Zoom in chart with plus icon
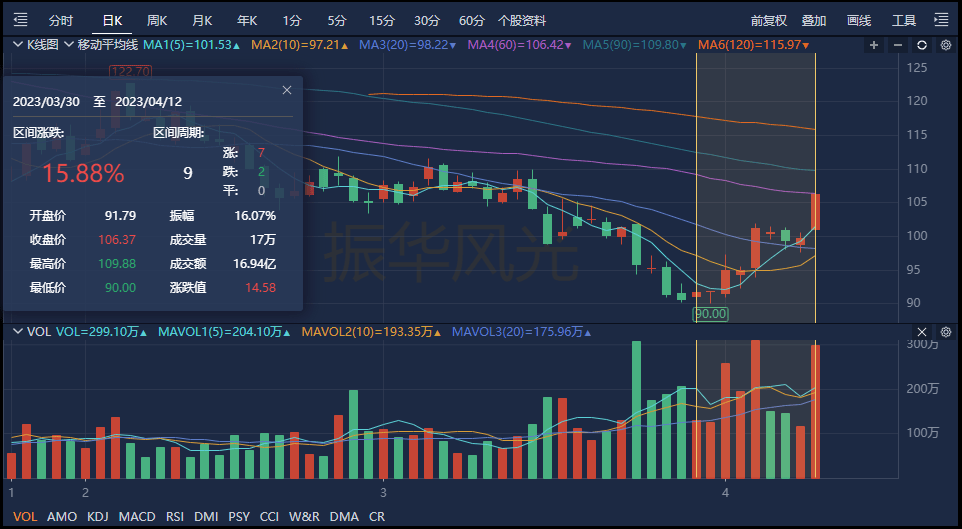The width and height of the screenshot is (962, 529). (x=874, y=45)
